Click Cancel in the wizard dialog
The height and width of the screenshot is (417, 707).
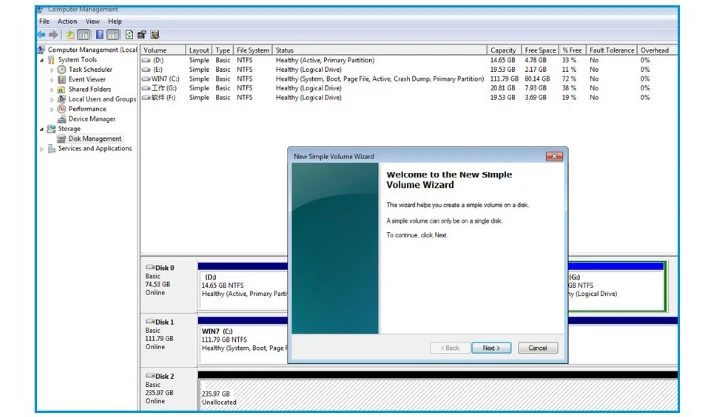pos(537,348)
